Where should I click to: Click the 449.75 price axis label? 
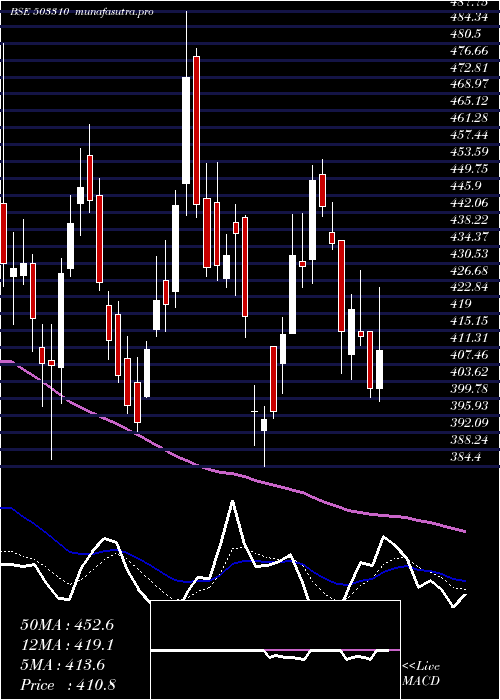[x=469, y=170]
